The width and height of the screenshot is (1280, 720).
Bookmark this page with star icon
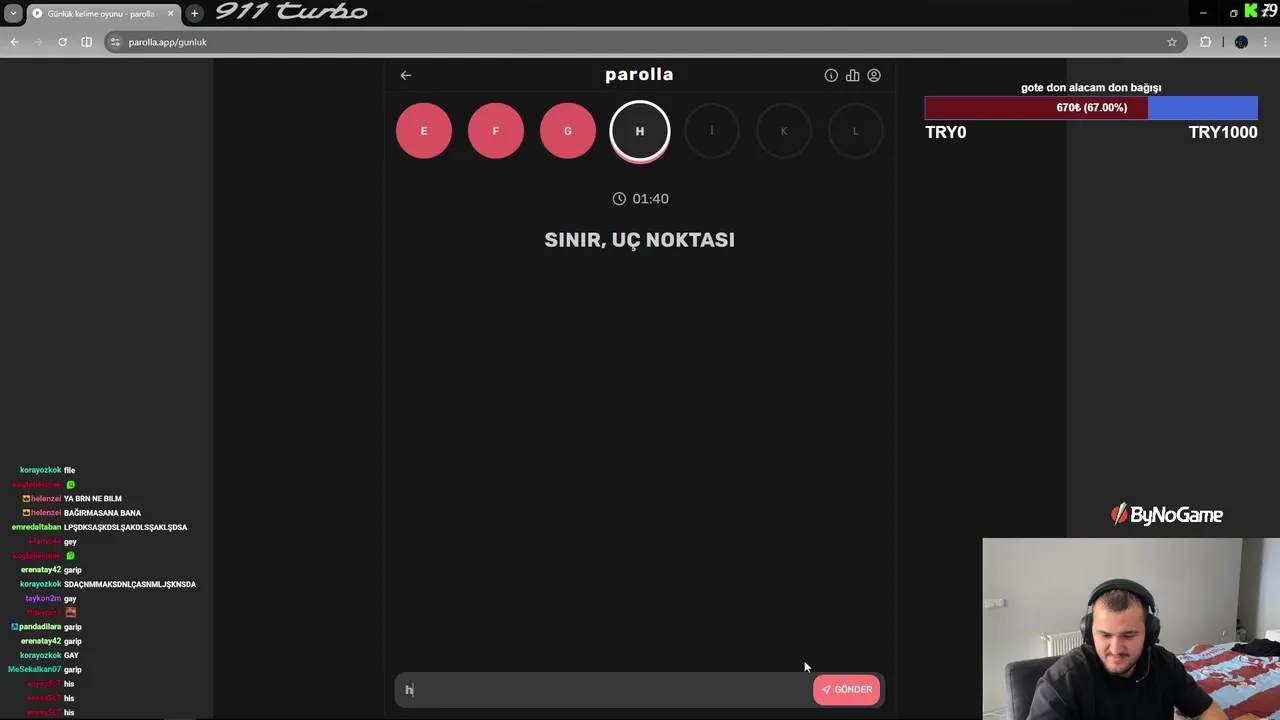coord(1172,42)
